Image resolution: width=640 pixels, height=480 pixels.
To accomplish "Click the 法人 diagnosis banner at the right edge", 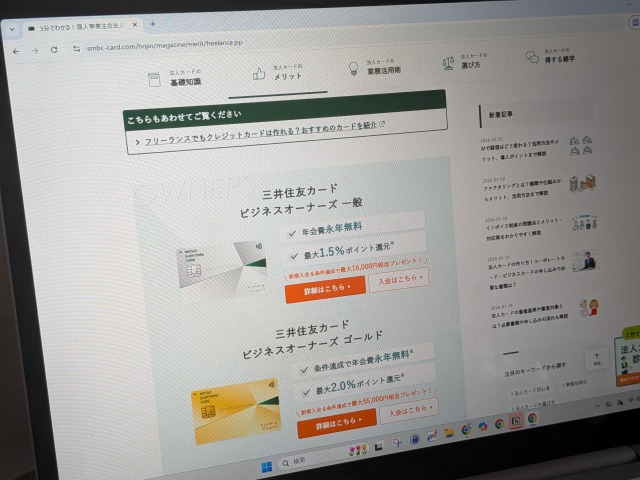I will [628, 357].
